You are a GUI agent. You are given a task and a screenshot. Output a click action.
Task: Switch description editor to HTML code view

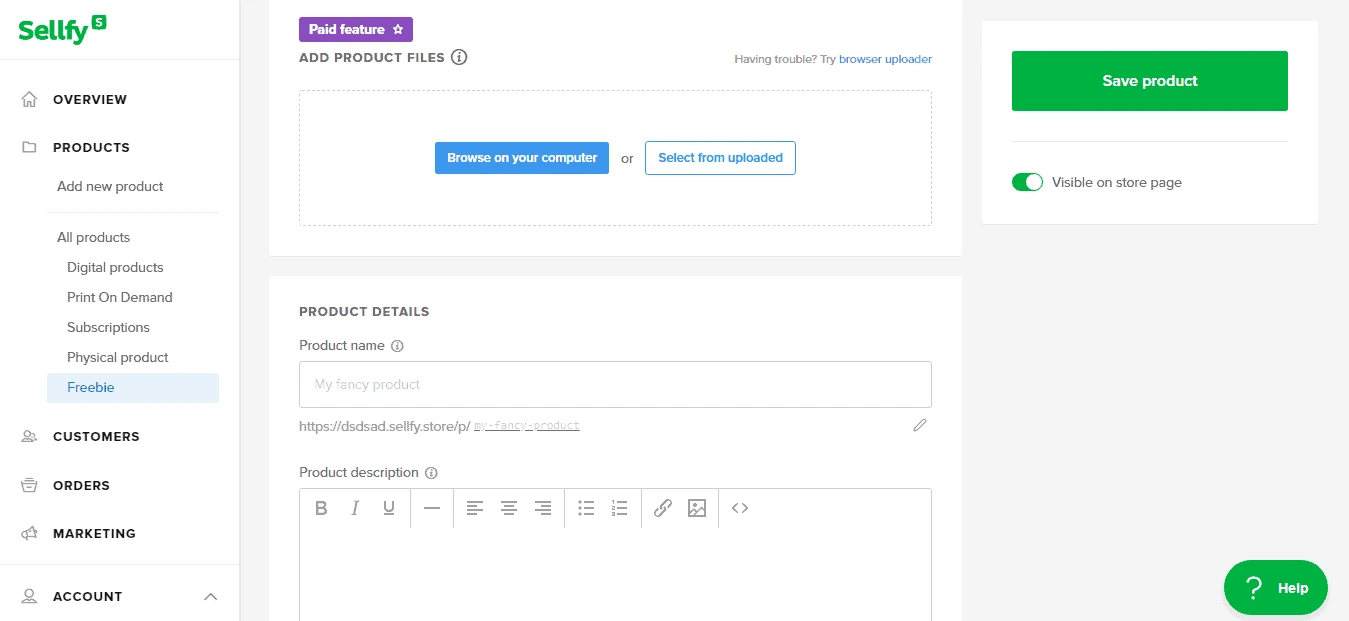click(x=739, y=508)
